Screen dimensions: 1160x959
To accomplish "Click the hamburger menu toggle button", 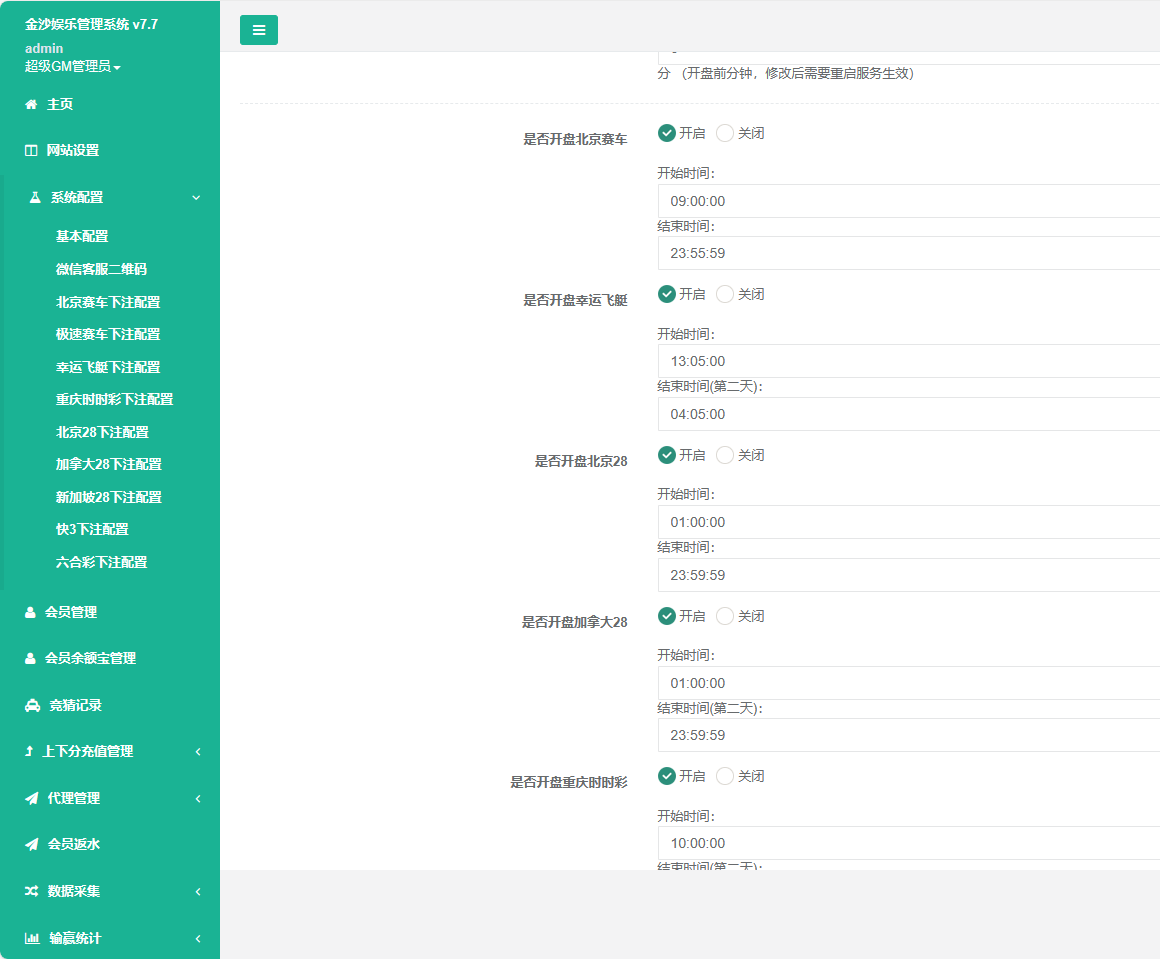I will 259,30.
